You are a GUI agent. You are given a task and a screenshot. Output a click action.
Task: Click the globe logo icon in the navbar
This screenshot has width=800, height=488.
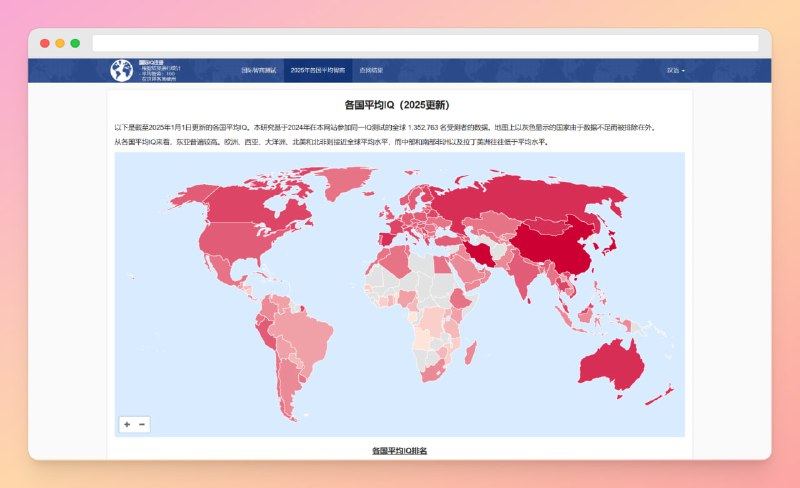tap(121, 71)
